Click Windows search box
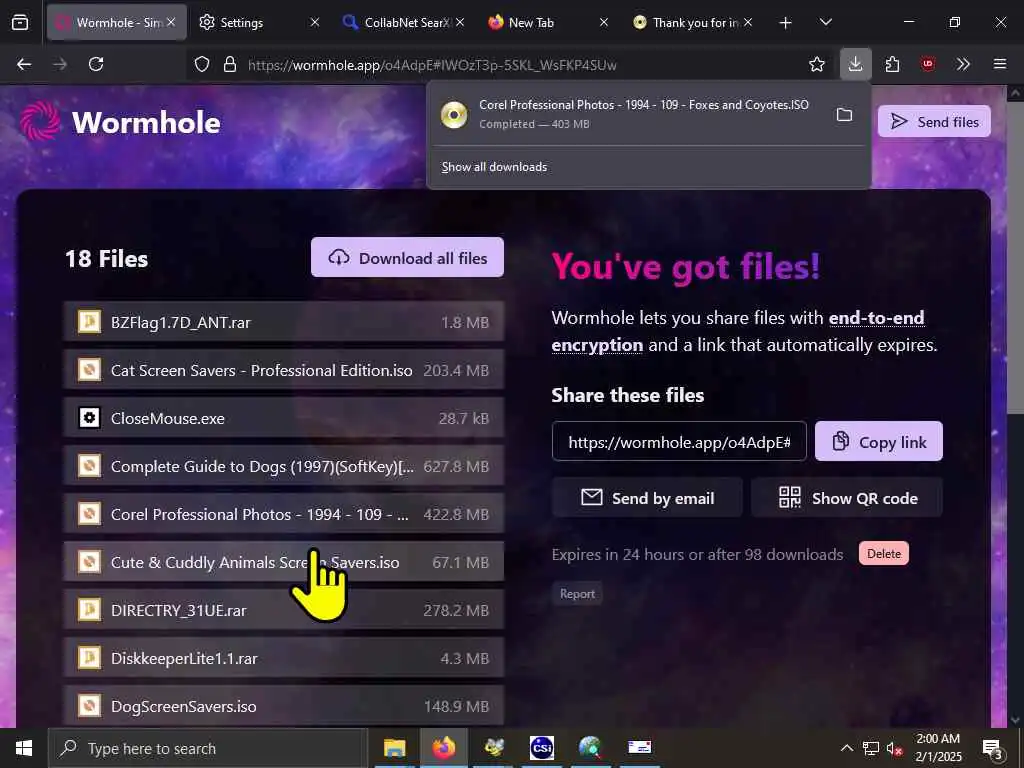This screenshot has height=768, width=1024. coord(208,748)
